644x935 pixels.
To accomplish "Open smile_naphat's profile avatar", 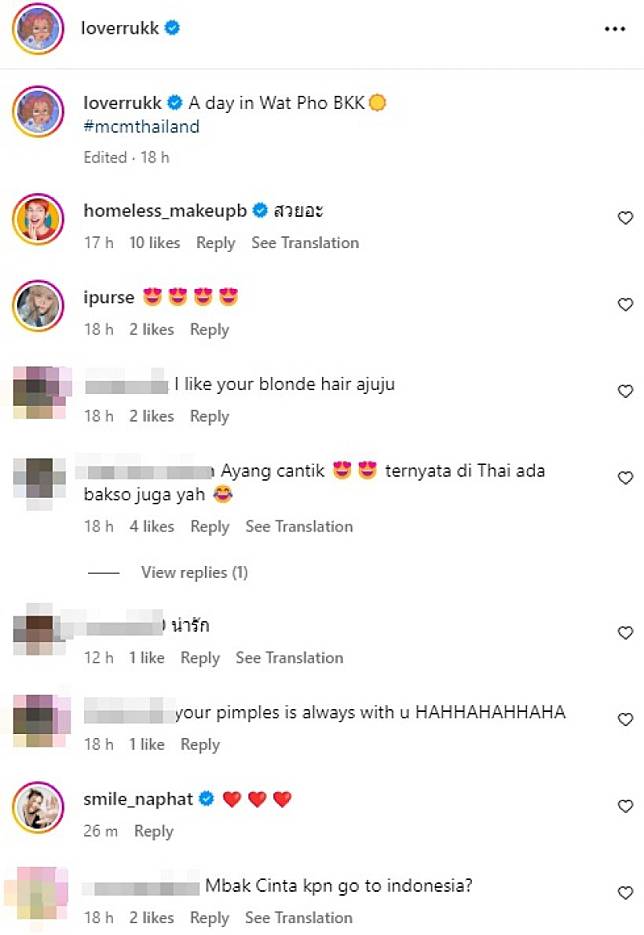I will click(38, 807).
